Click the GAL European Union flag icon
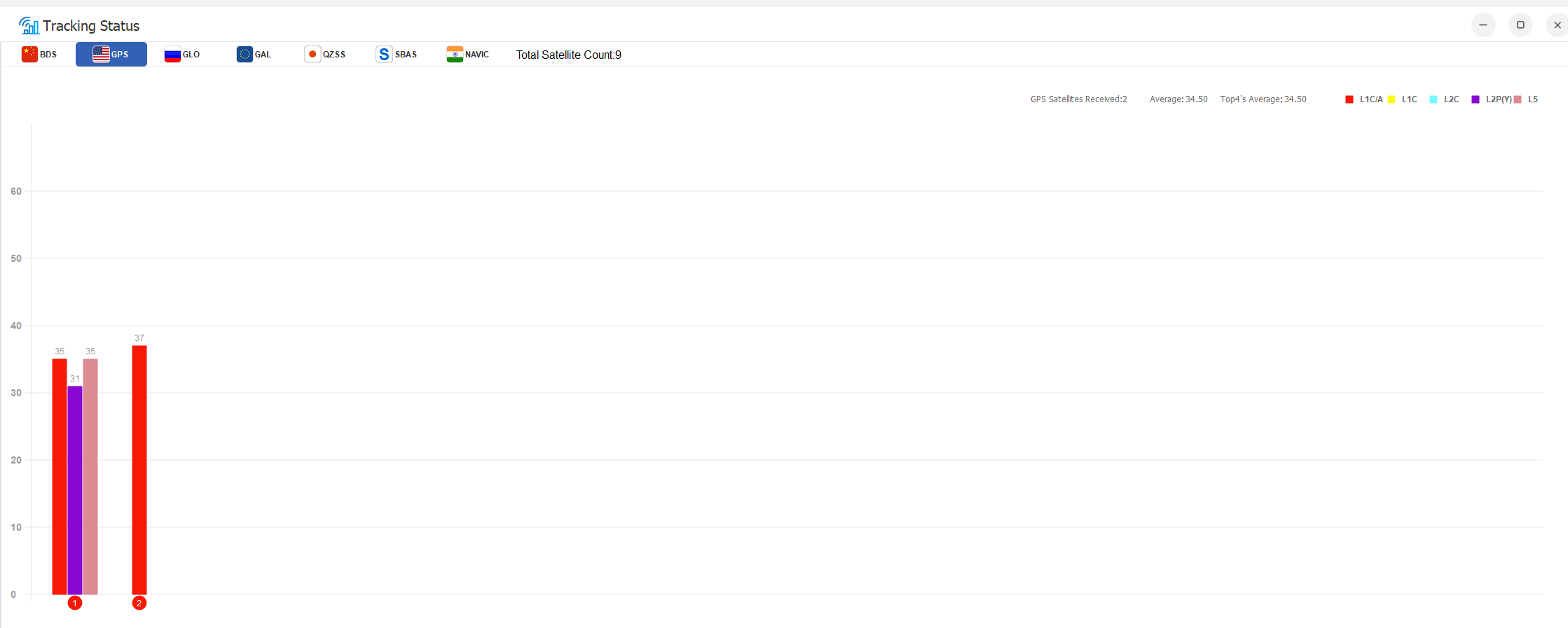Screen dimensions: 1568x628 click(245, 55)
